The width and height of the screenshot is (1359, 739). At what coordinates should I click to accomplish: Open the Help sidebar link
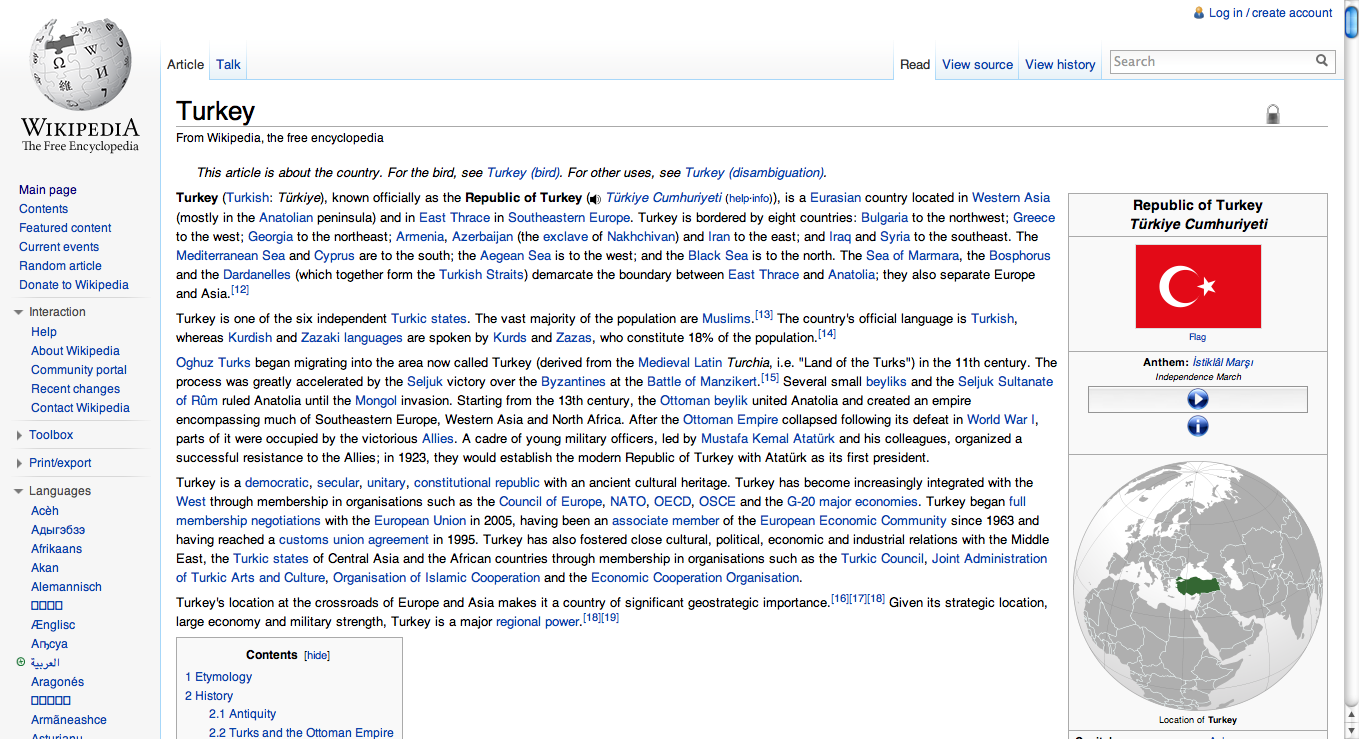44,332
